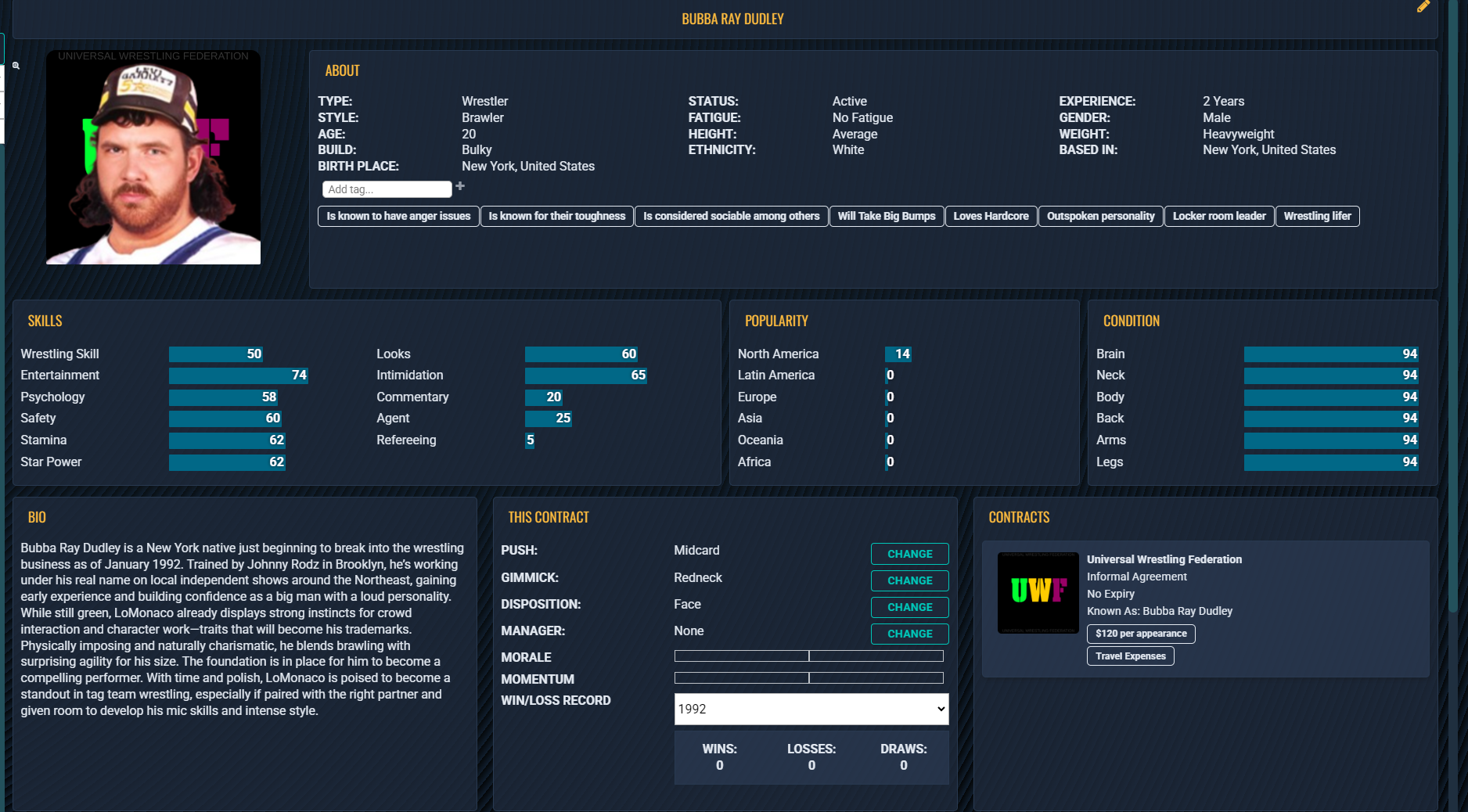The width and height of the screenshot is (1468, 812).
Task: Change the Gimmick setting from Redneck
Action: [909, 580]
